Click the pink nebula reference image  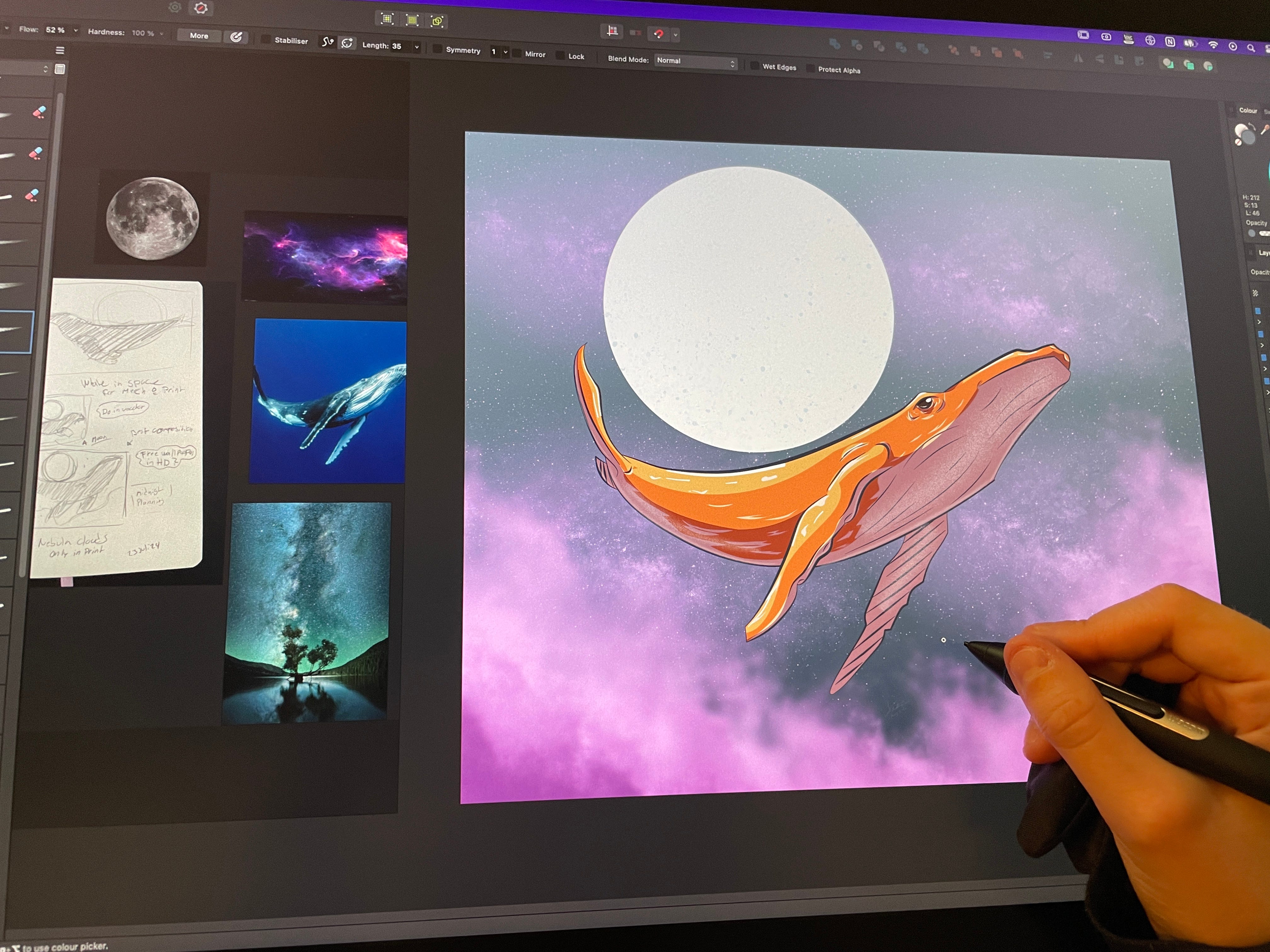click(x=325, y=258)
